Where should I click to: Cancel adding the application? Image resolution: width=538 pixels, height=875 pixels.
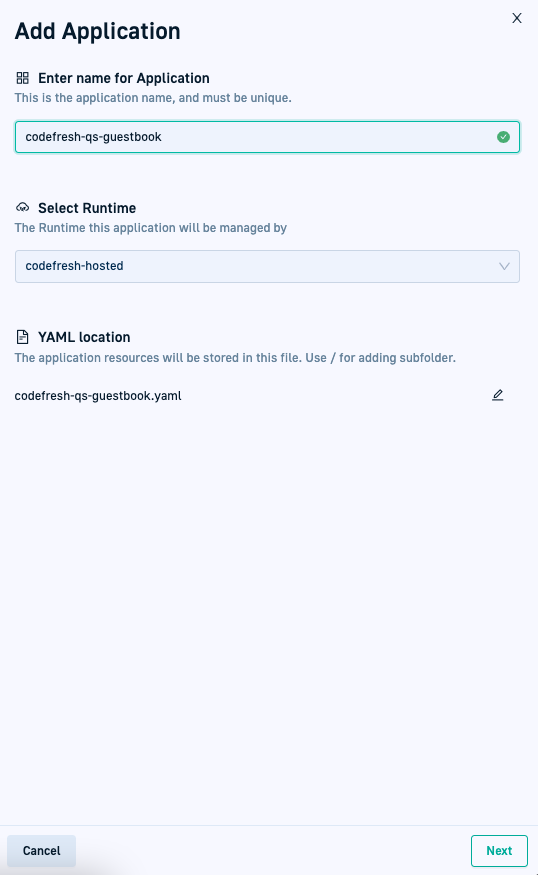(41, 850)
